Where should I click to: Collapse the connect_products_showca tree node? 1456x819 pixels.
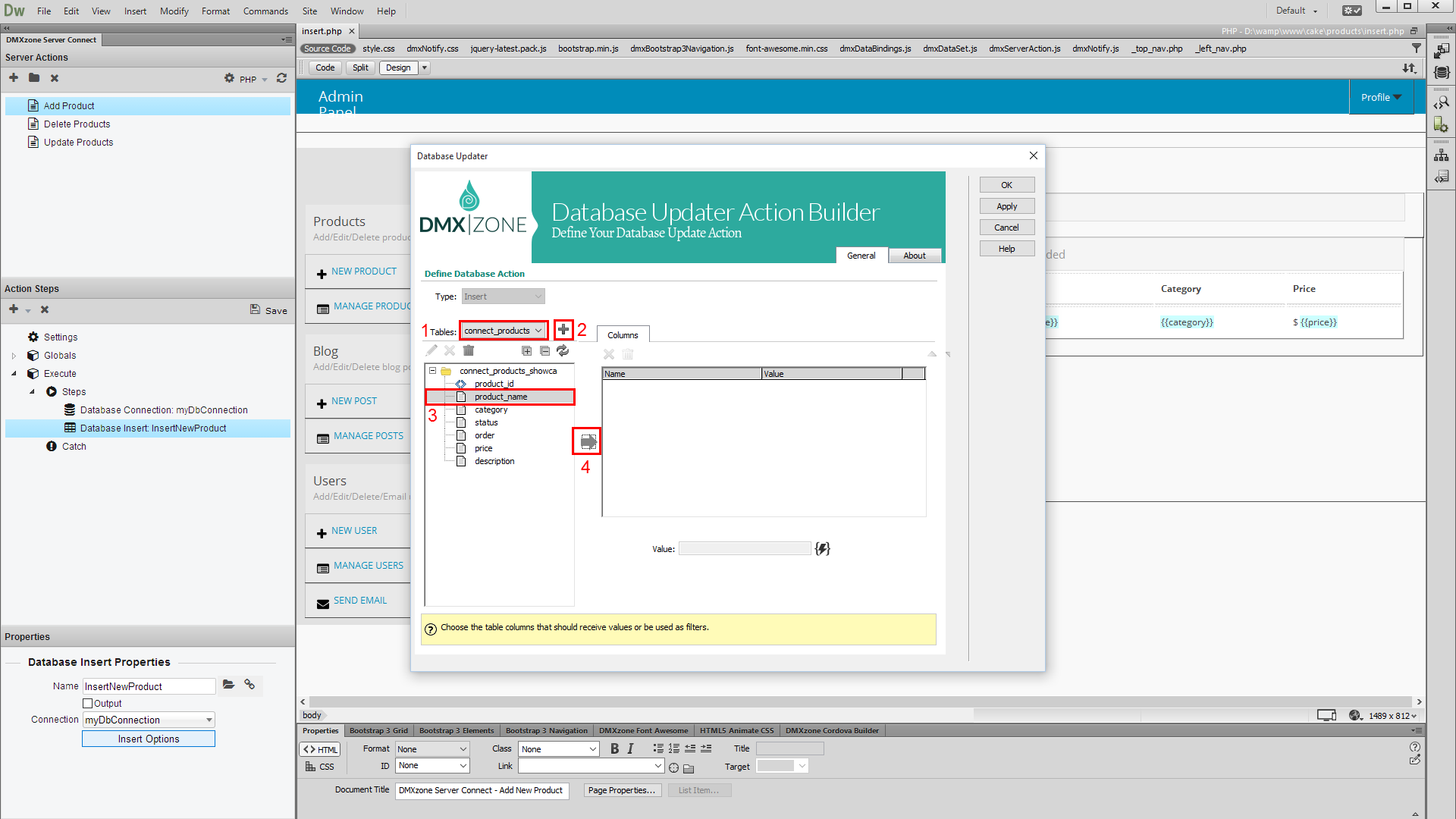click(432, 371)
